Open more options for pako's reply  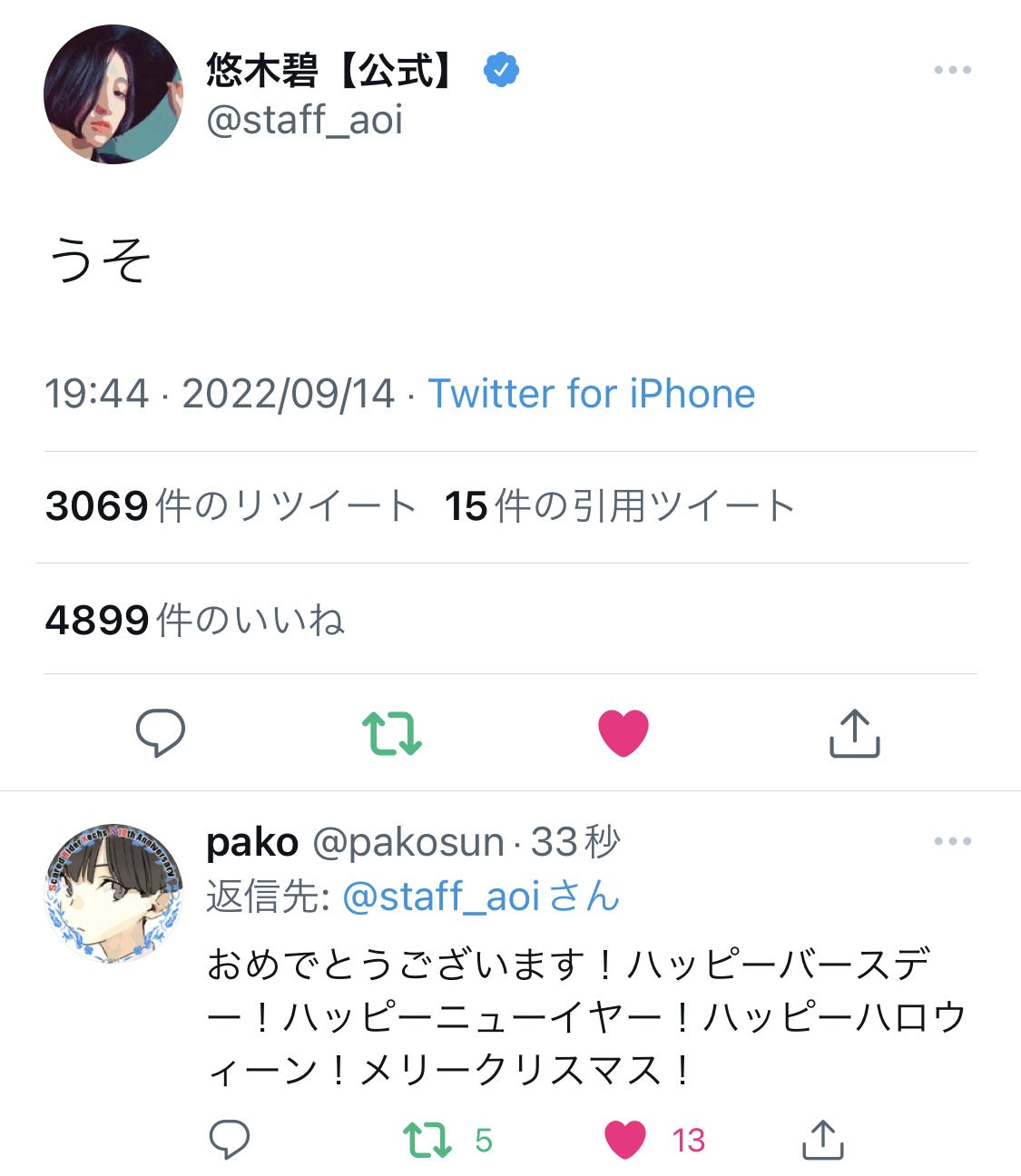(x=952, y=841)
